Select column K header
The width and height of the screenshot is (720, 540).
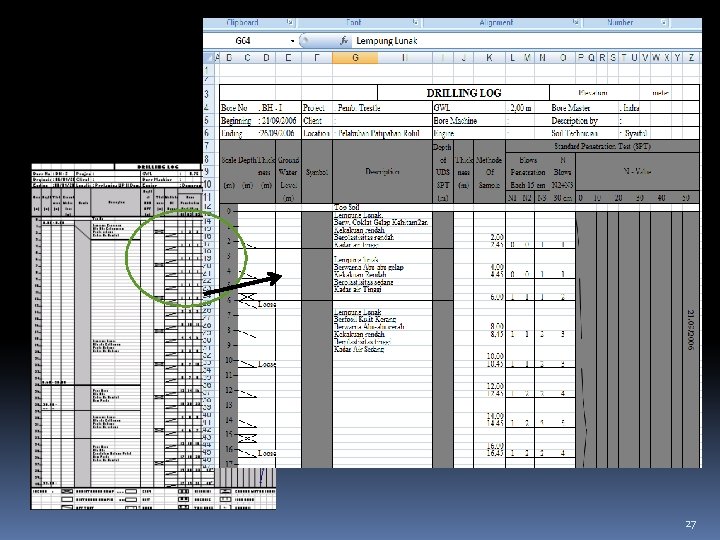point(489,57)
